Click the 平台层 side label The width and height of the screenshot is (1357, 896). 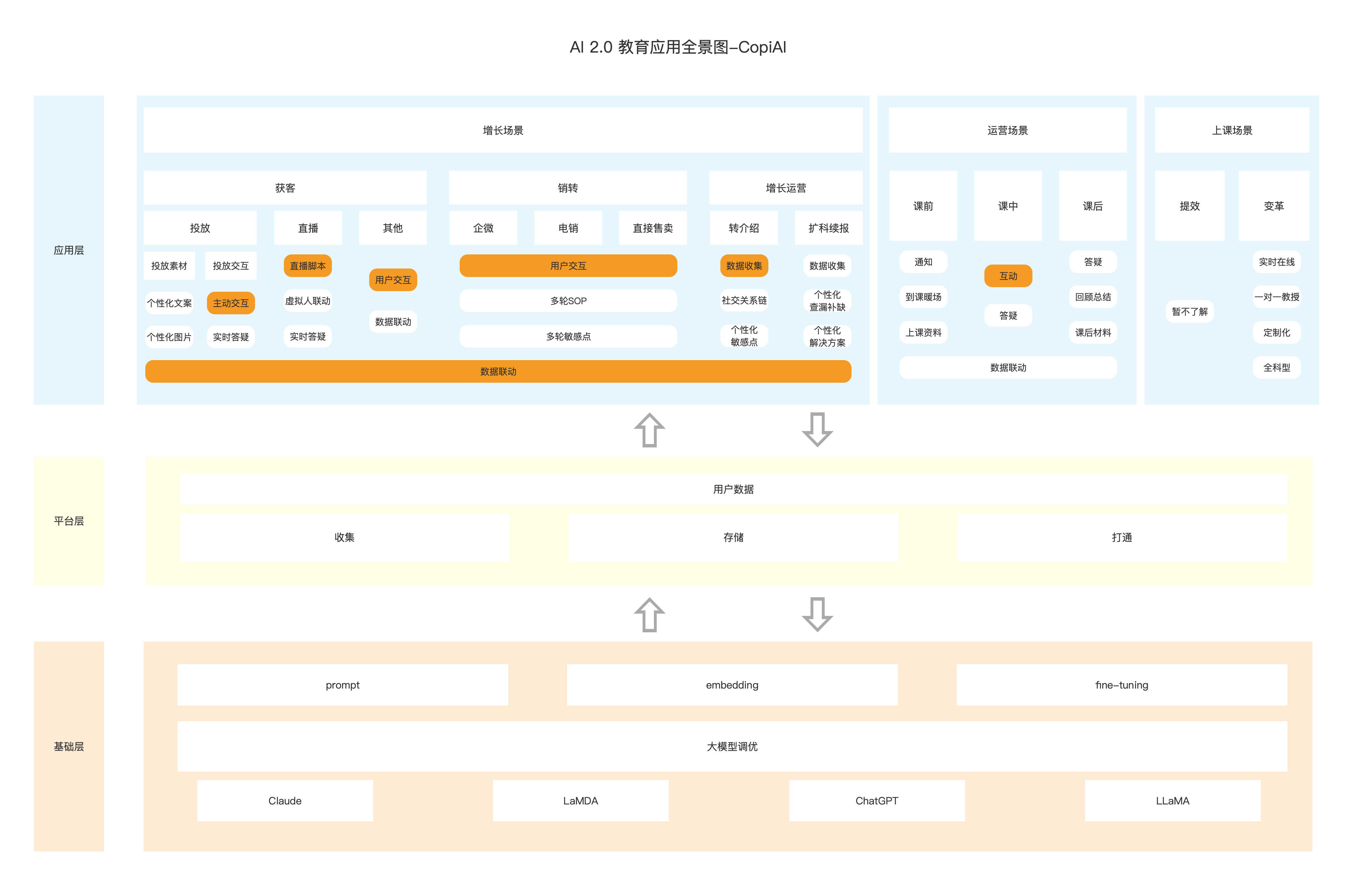69,521
